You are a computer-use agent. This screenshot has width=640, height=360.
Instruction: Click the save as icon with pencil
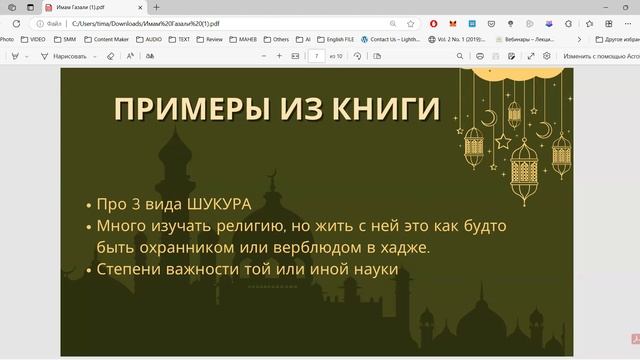(511, 56)
